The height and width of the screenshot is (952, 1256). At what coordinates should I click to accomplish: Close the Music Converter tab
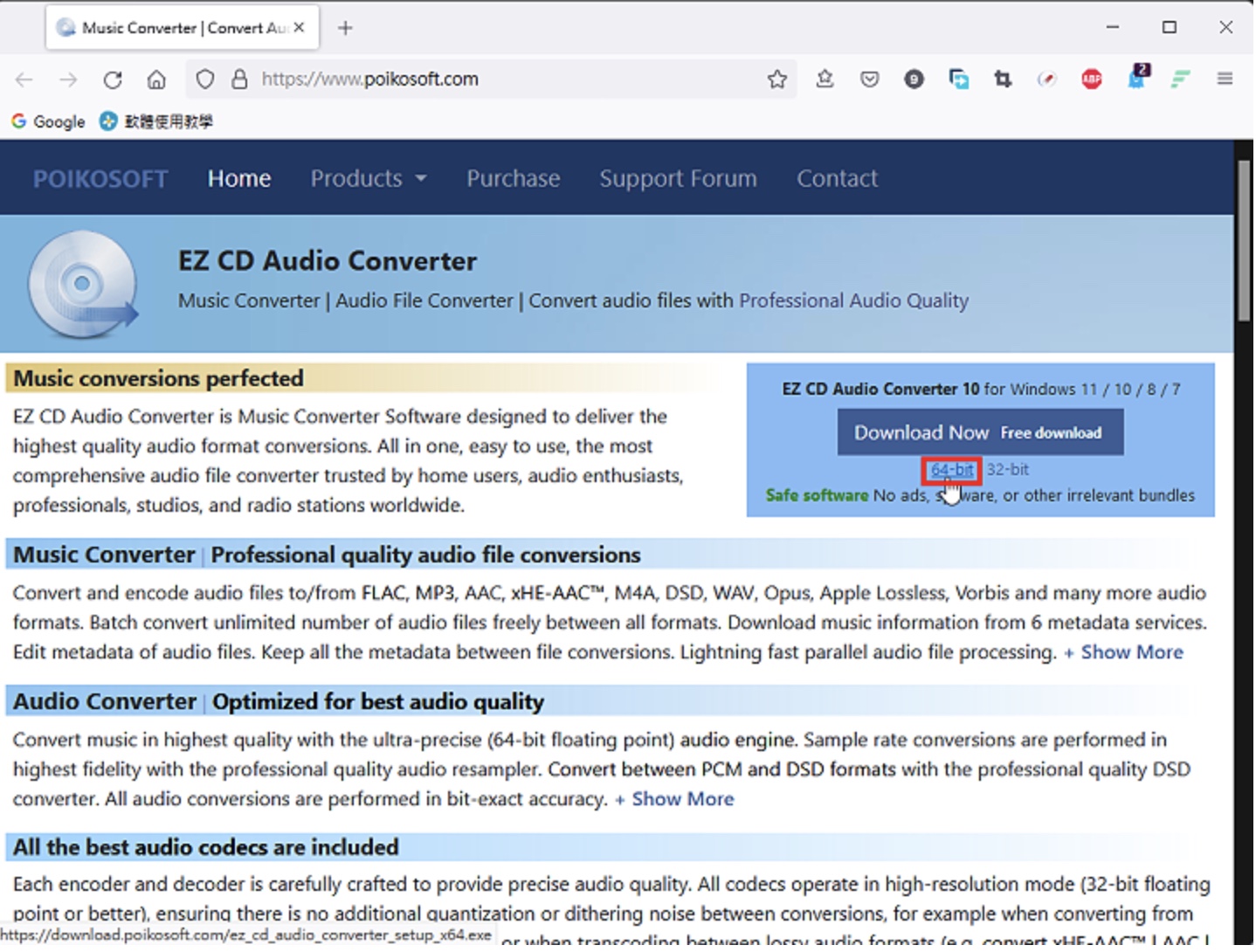pos(299,27)
